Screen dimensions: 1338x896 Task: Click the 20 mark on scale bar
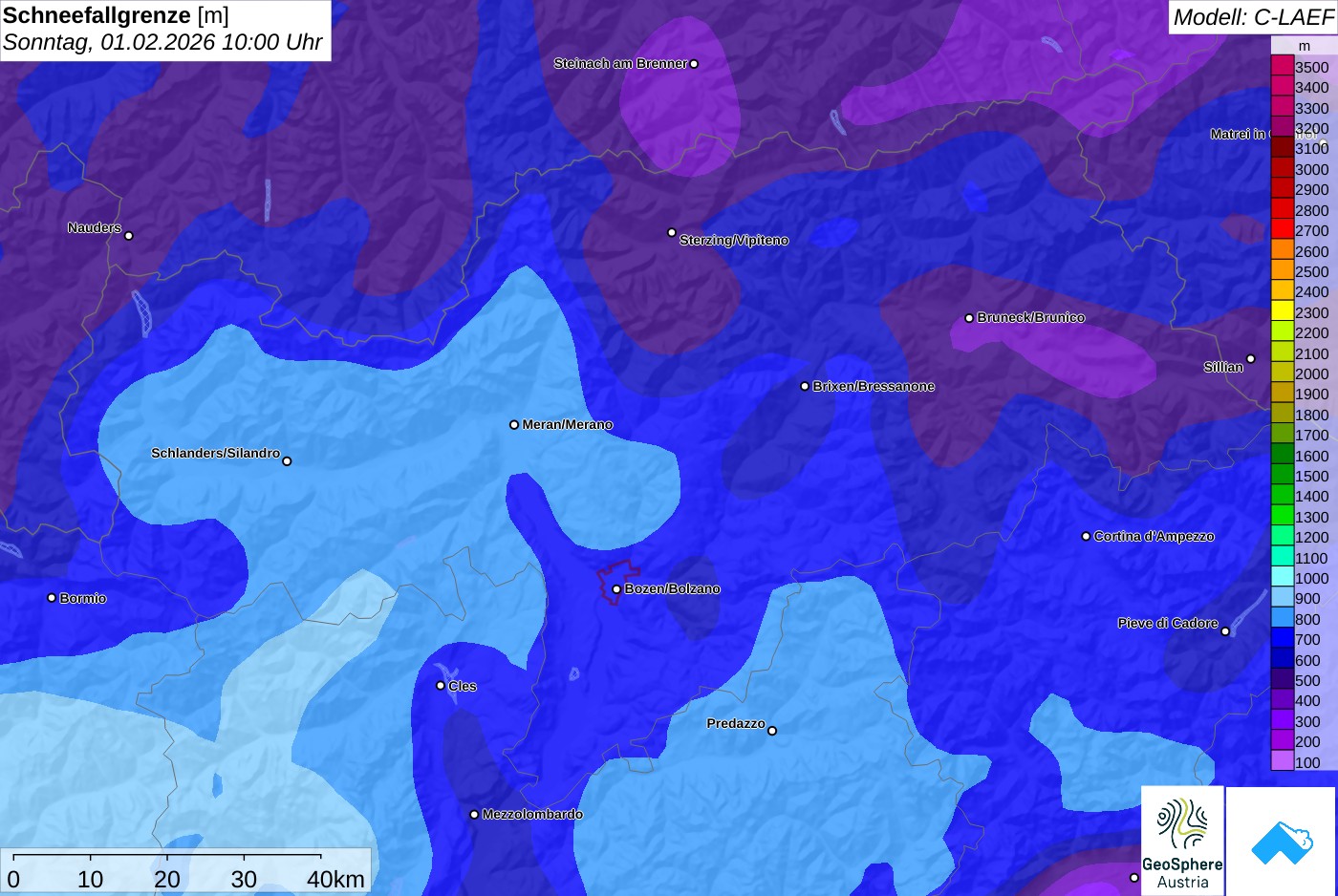pyautogui.click(x=166, y=880)
